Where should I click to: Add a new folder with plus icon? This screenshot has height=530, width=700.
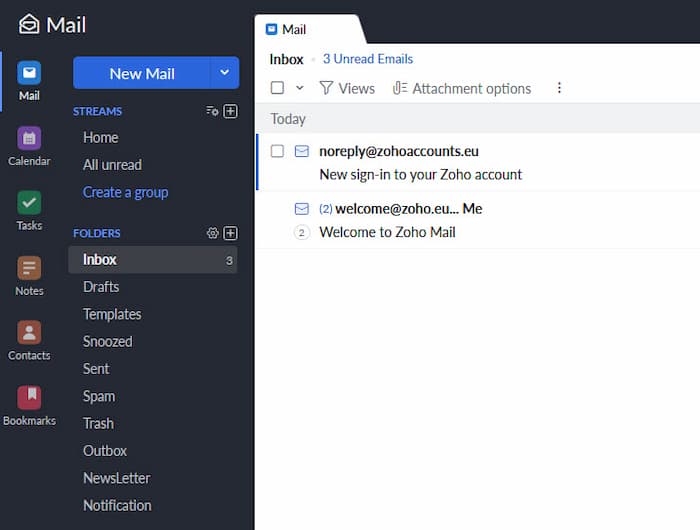coord(231,233)
